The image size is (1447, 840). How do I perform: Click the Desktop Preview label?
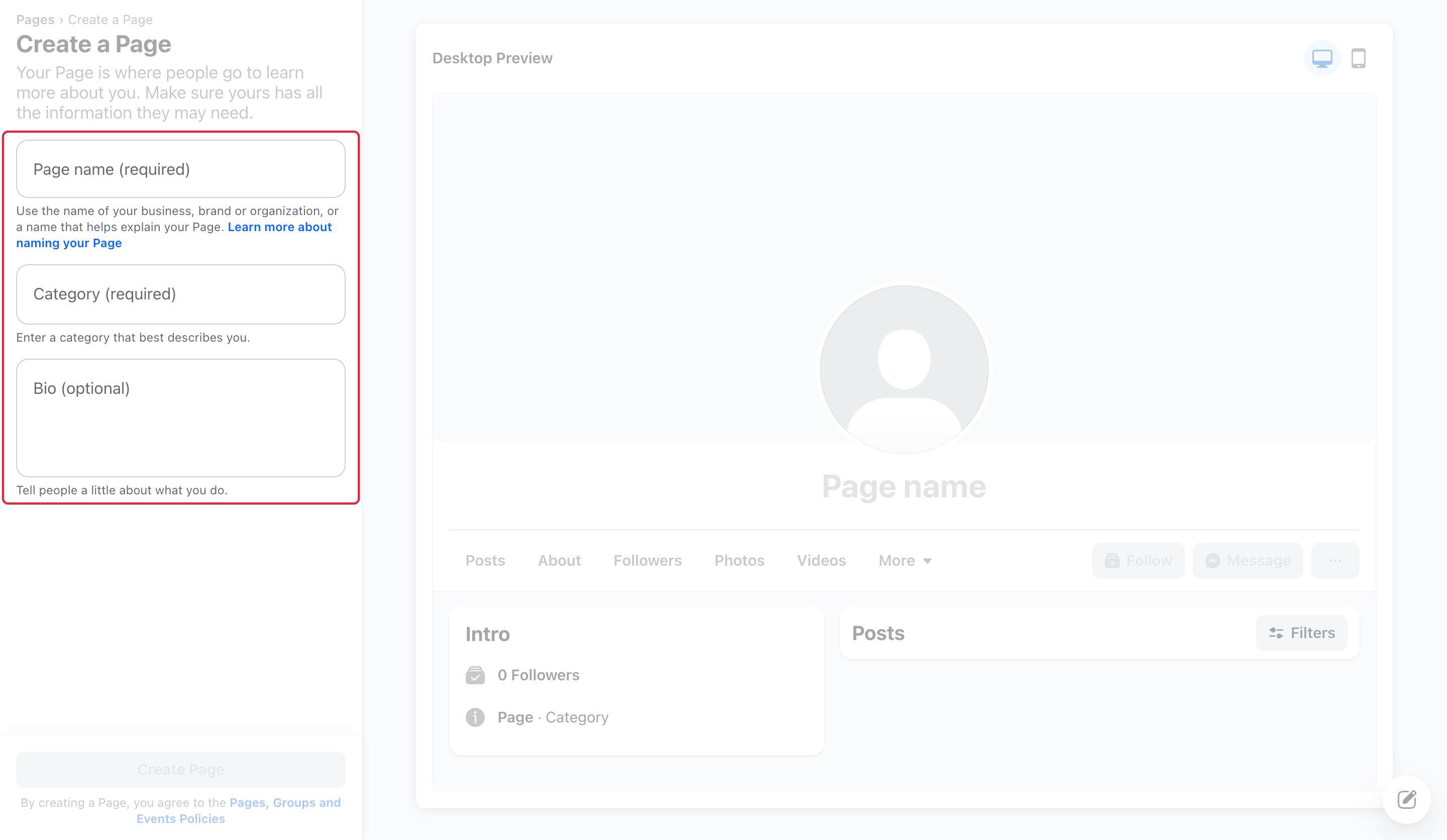point(492,58)
